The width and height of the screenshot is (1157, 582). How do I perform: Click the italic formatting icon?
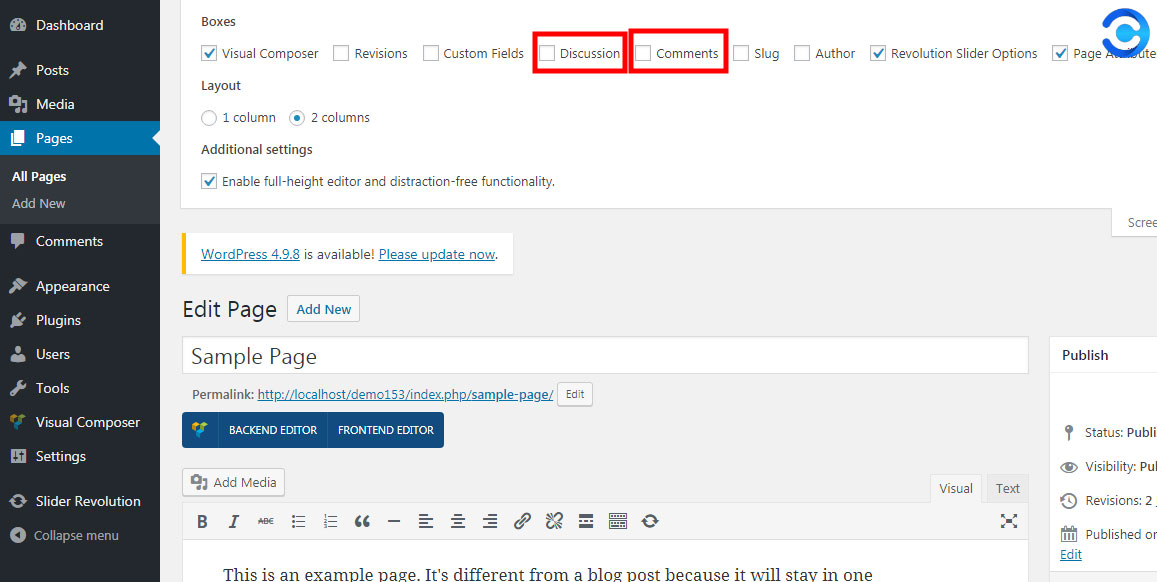click(234, 521)
